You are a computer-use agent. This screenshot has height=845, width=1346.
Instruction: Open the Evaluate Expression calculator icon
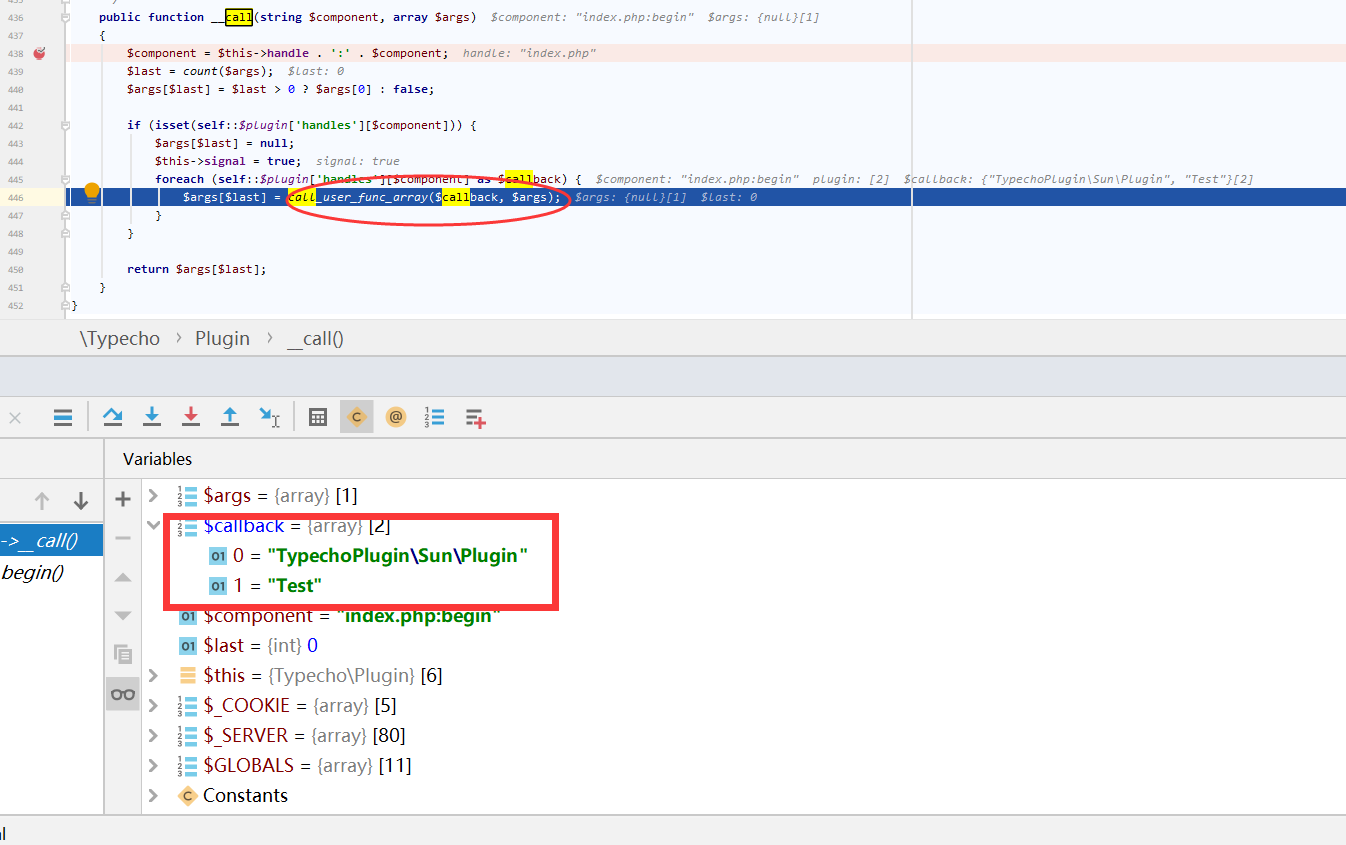318,417
